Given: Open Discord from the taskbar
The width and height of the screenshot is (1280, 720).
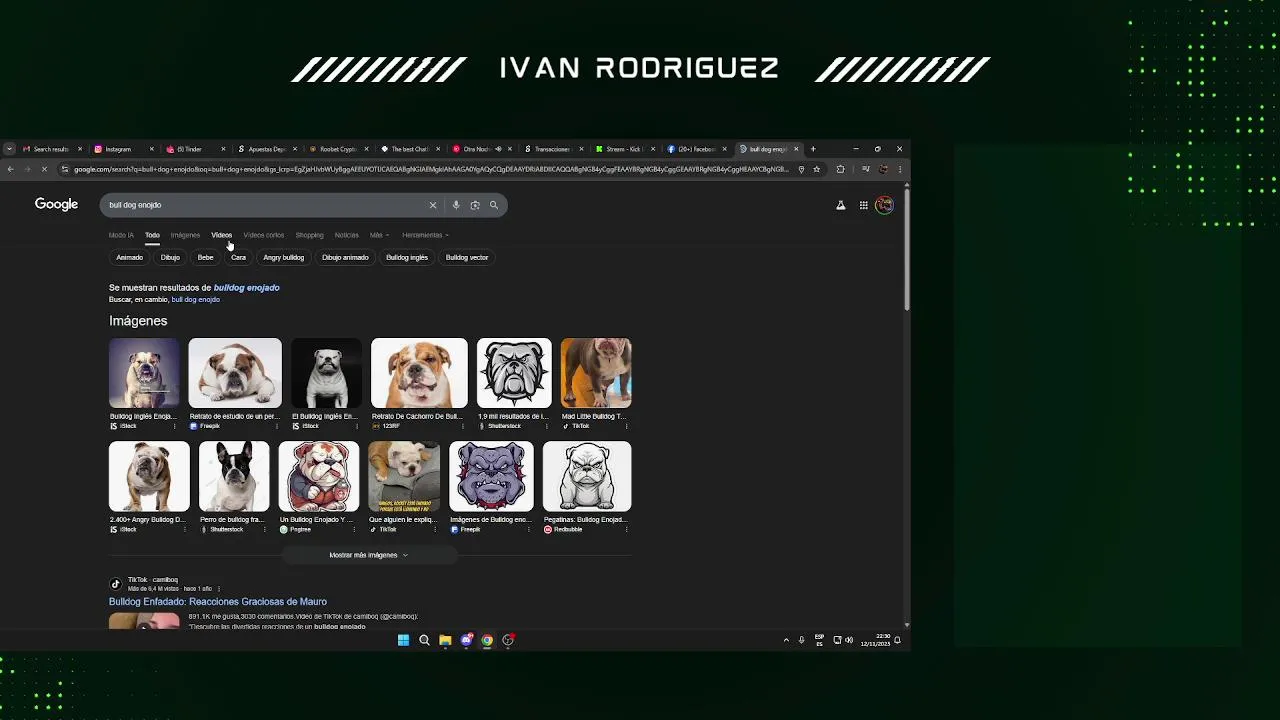Looking at the screenshot, I should point(466,640).
